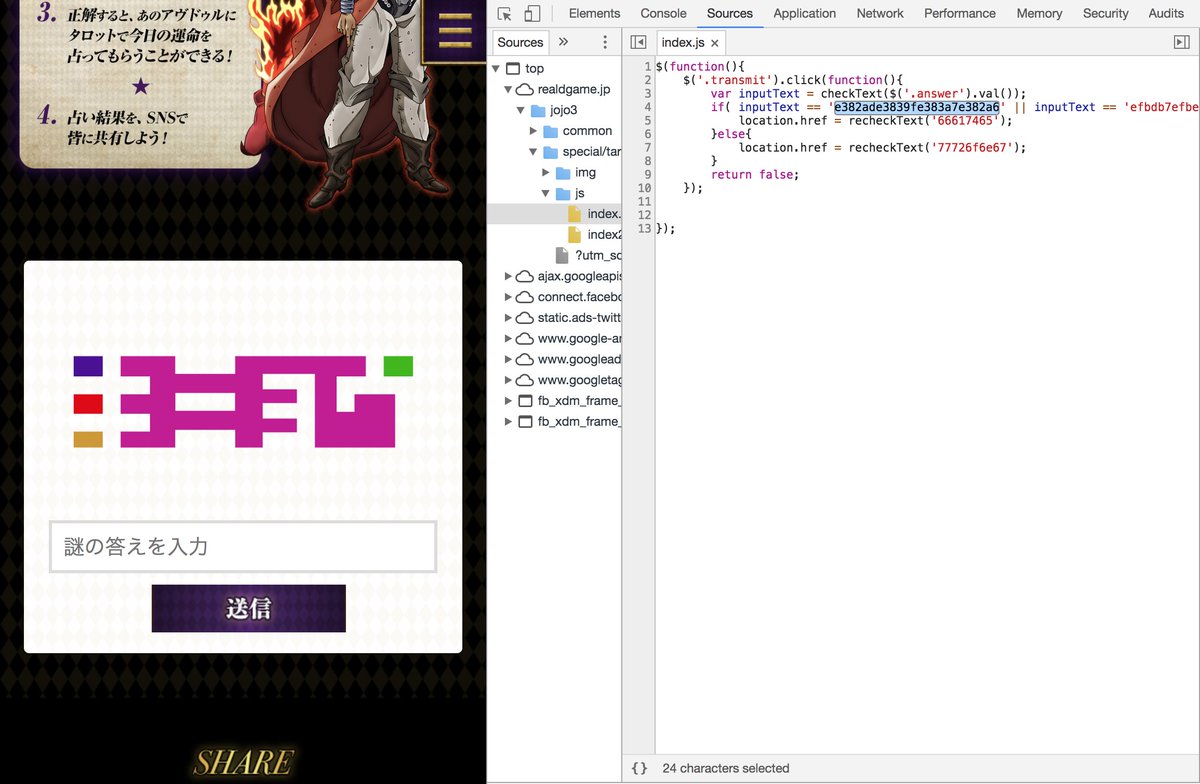
Task: Click the common folder icon
Action: pyautogui.click(x=550, y=131)
